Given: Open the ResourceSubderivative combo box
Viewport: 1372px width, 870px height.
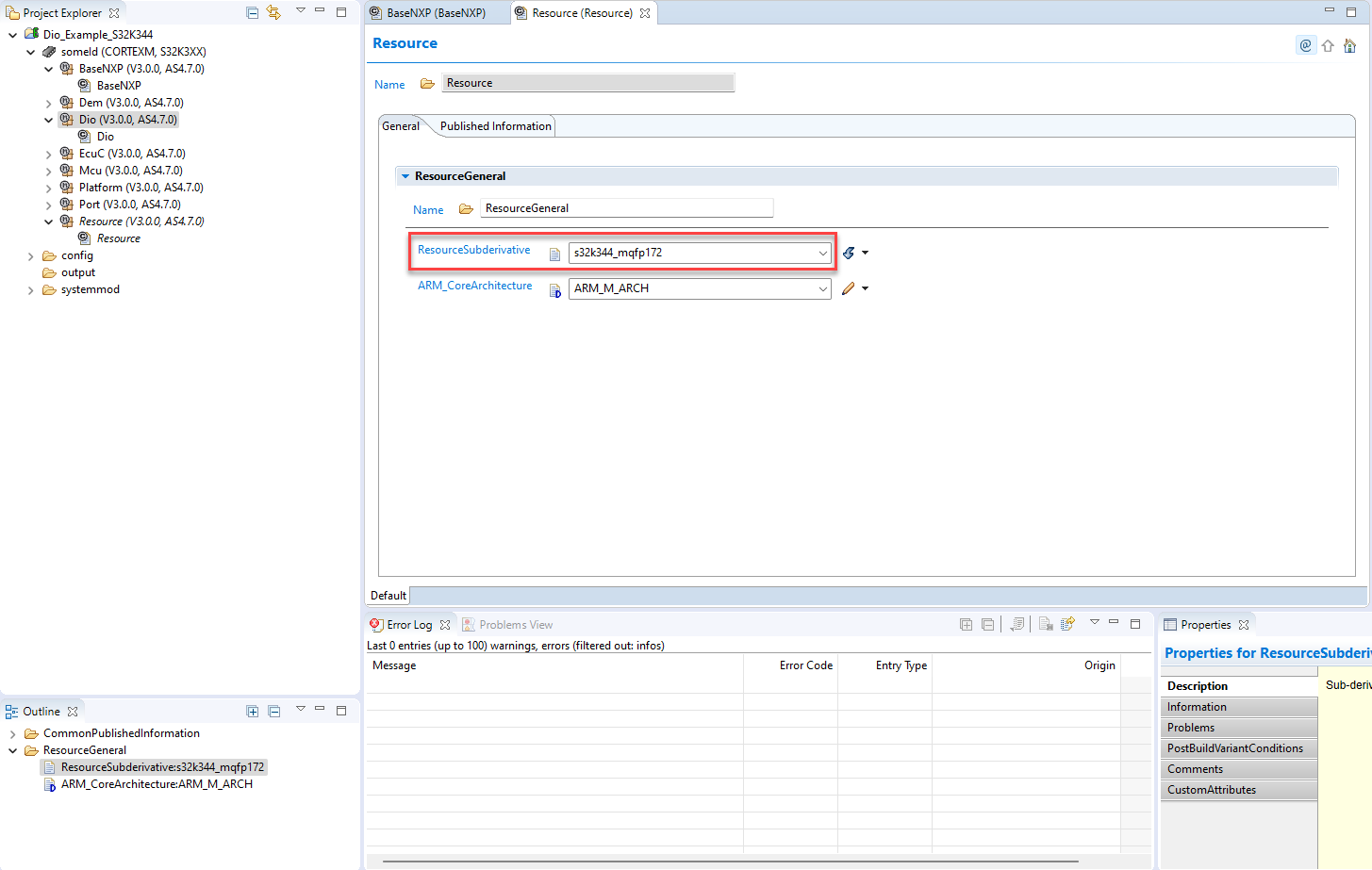Looking at the screenshot, I should coord(700,253).
